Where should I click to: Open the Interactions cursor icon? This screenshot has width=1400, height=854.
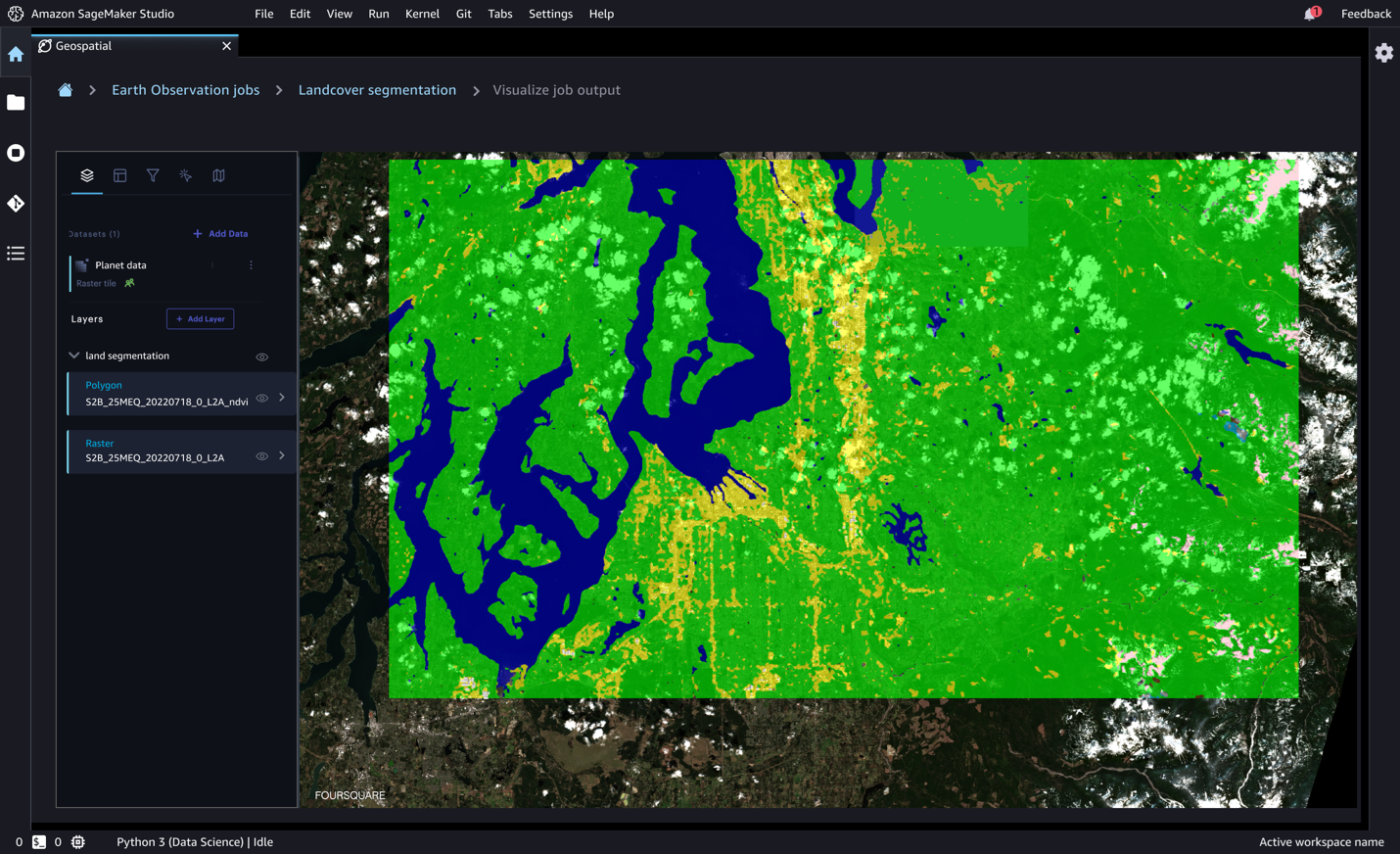[x=186, y=175]
